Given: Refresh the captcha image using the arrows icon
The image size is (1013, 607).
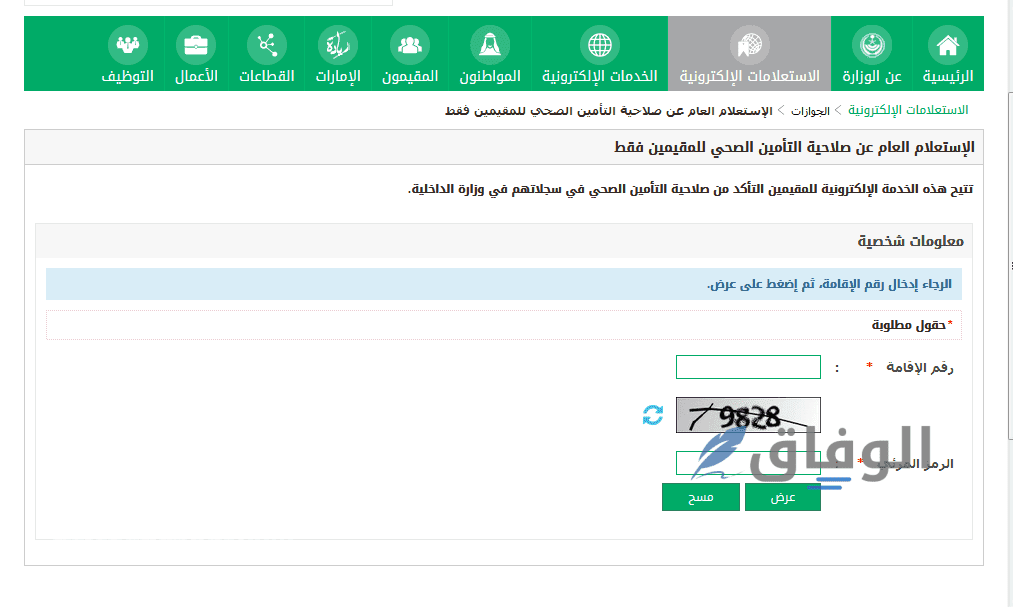Looking at the screenshot, I should (653, 415).
